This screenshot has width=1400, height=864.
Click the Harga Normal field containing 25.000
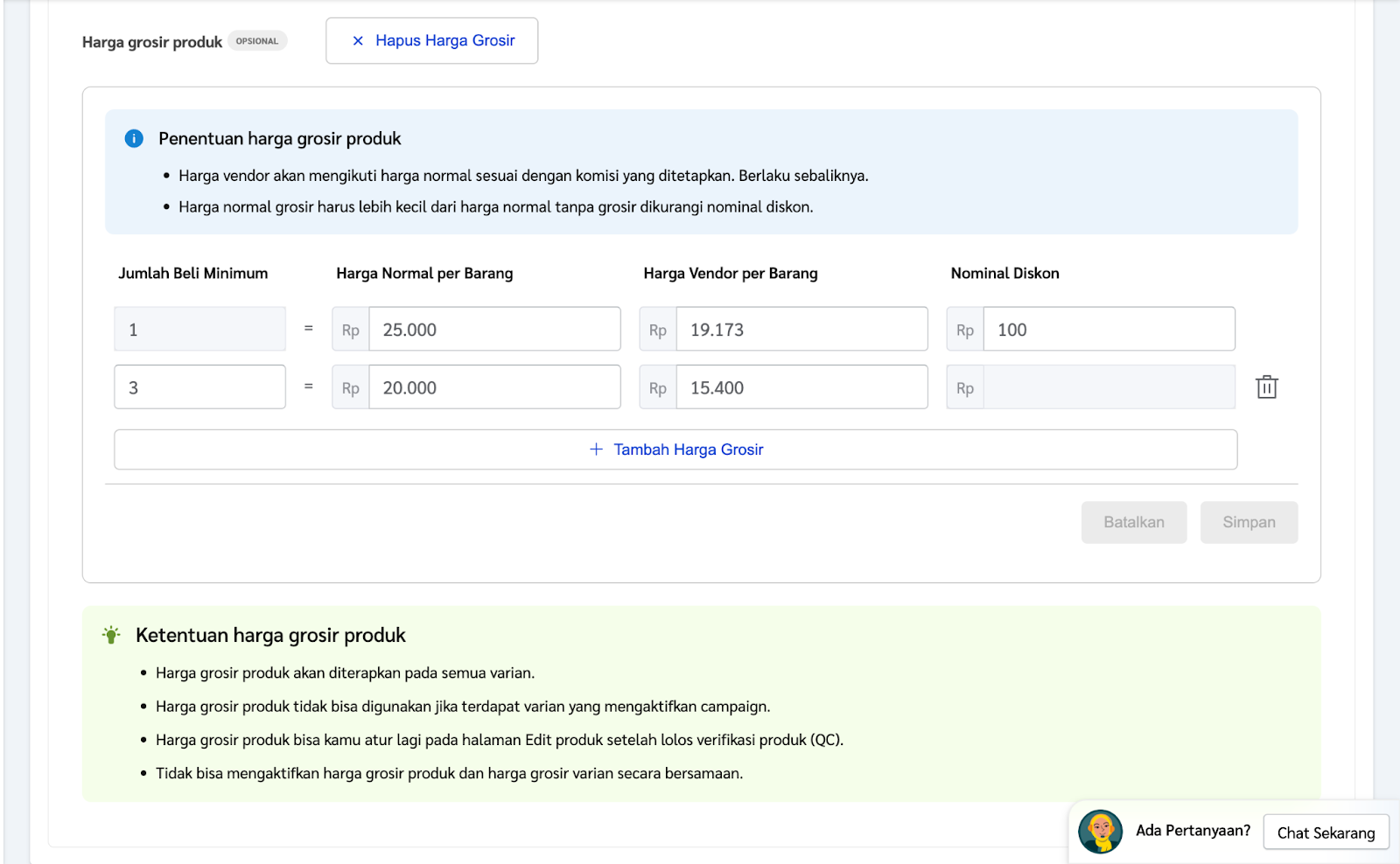494,329
